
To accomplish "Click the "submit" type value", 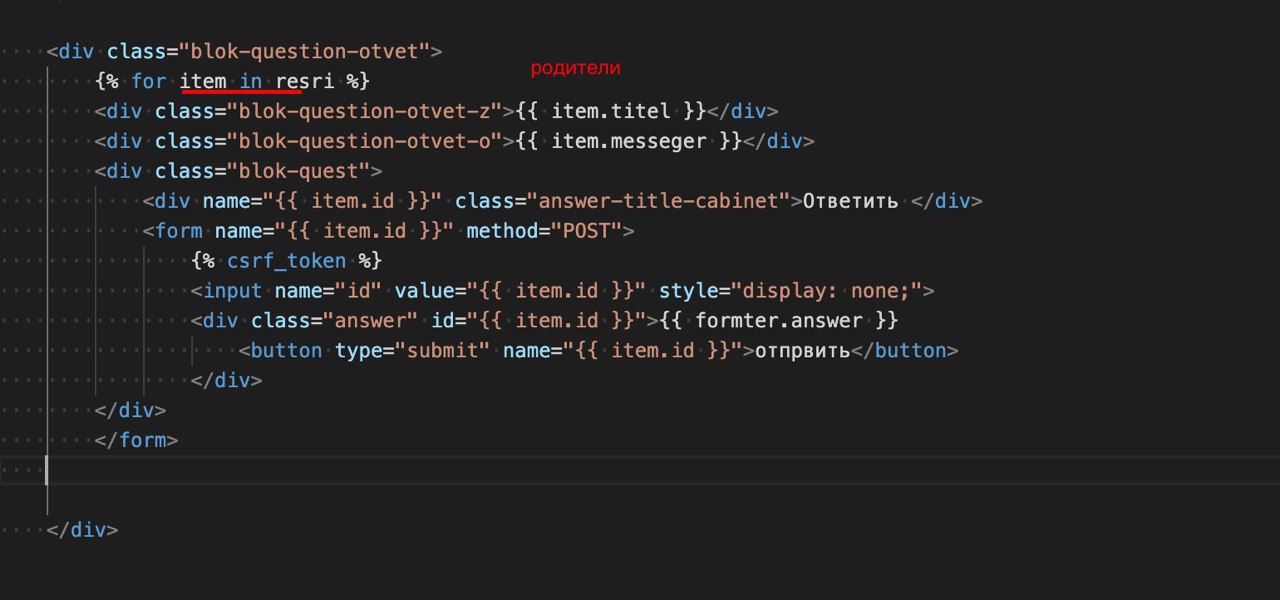I will 443,351.
